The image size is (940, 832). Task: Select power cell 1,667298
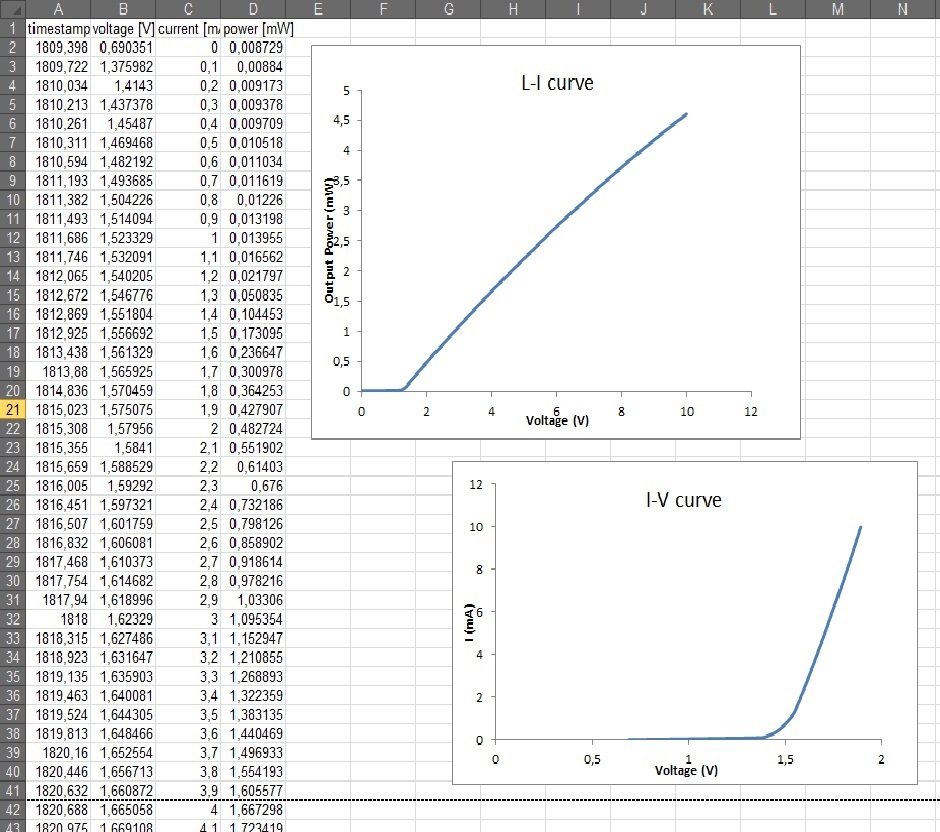pyautogui.click(x=253, y=810)
